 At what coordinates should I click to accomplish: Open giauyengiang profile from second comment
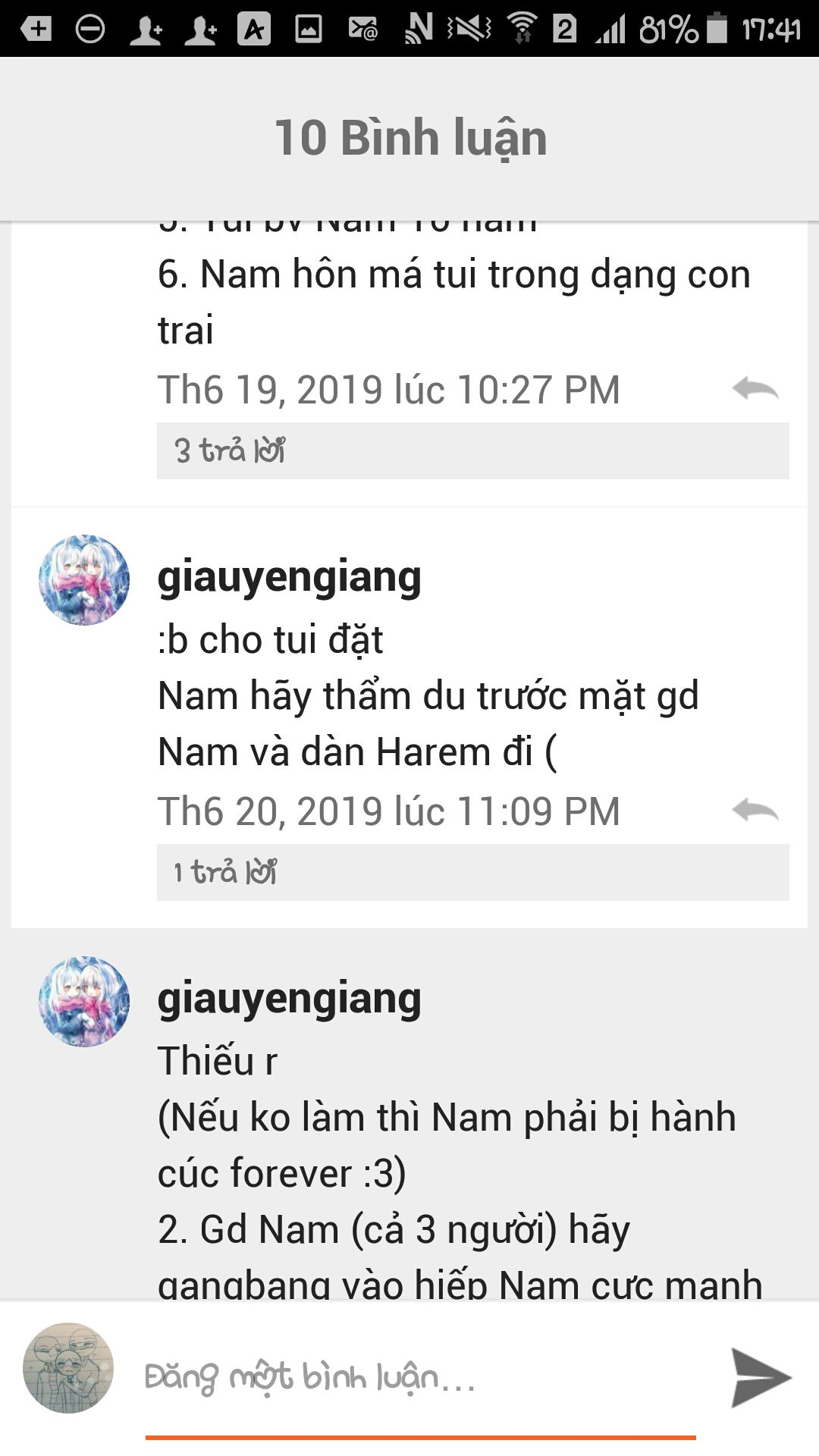289,576
